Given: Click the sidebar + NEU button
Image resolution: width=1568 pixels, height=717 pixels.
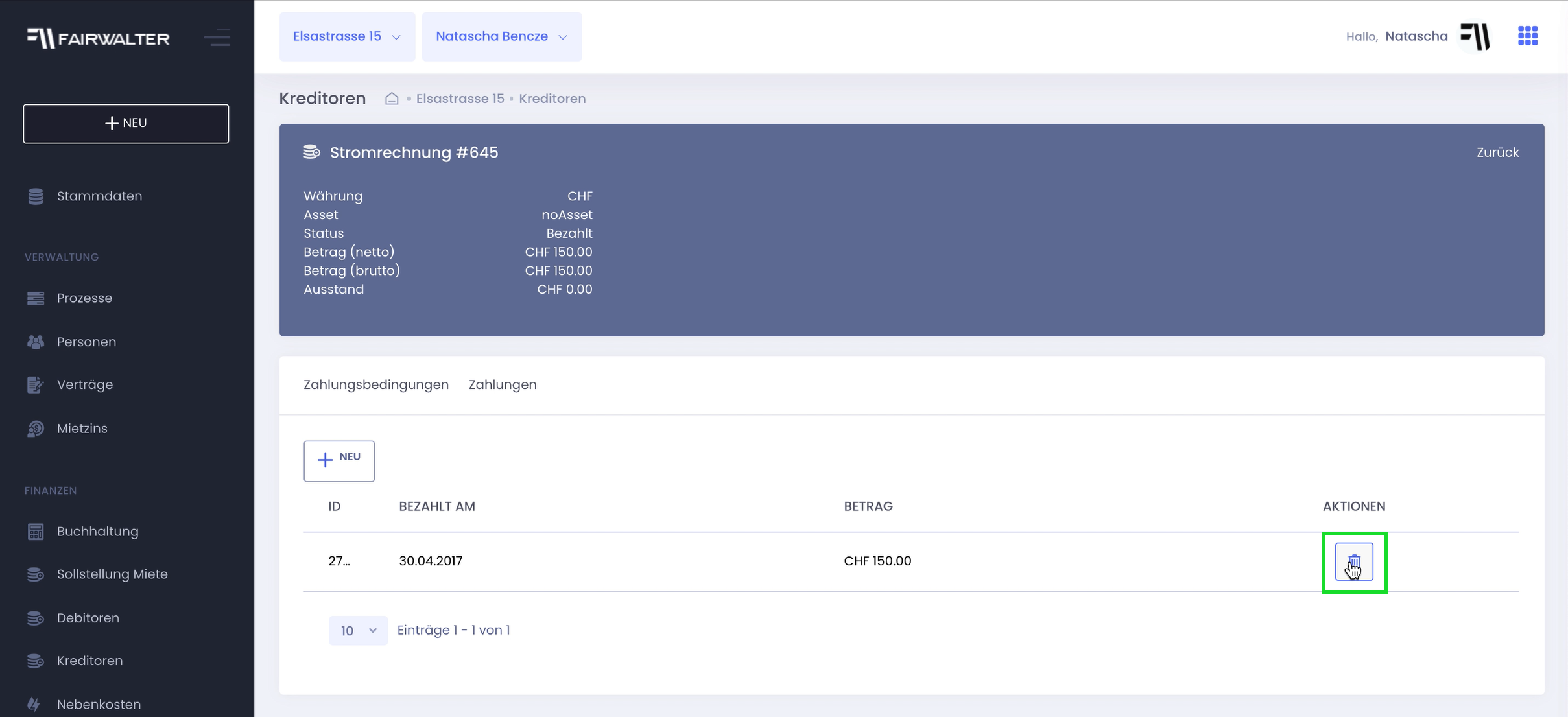Looking at the screenshot, I should click(x=126, y=124).
